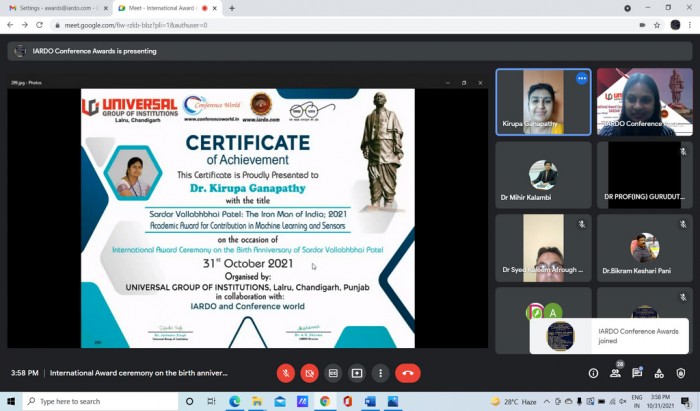The width and height of the screenshot is (700, 411).
Task: Open the more options three-dot menu
Action: point(380,373)
